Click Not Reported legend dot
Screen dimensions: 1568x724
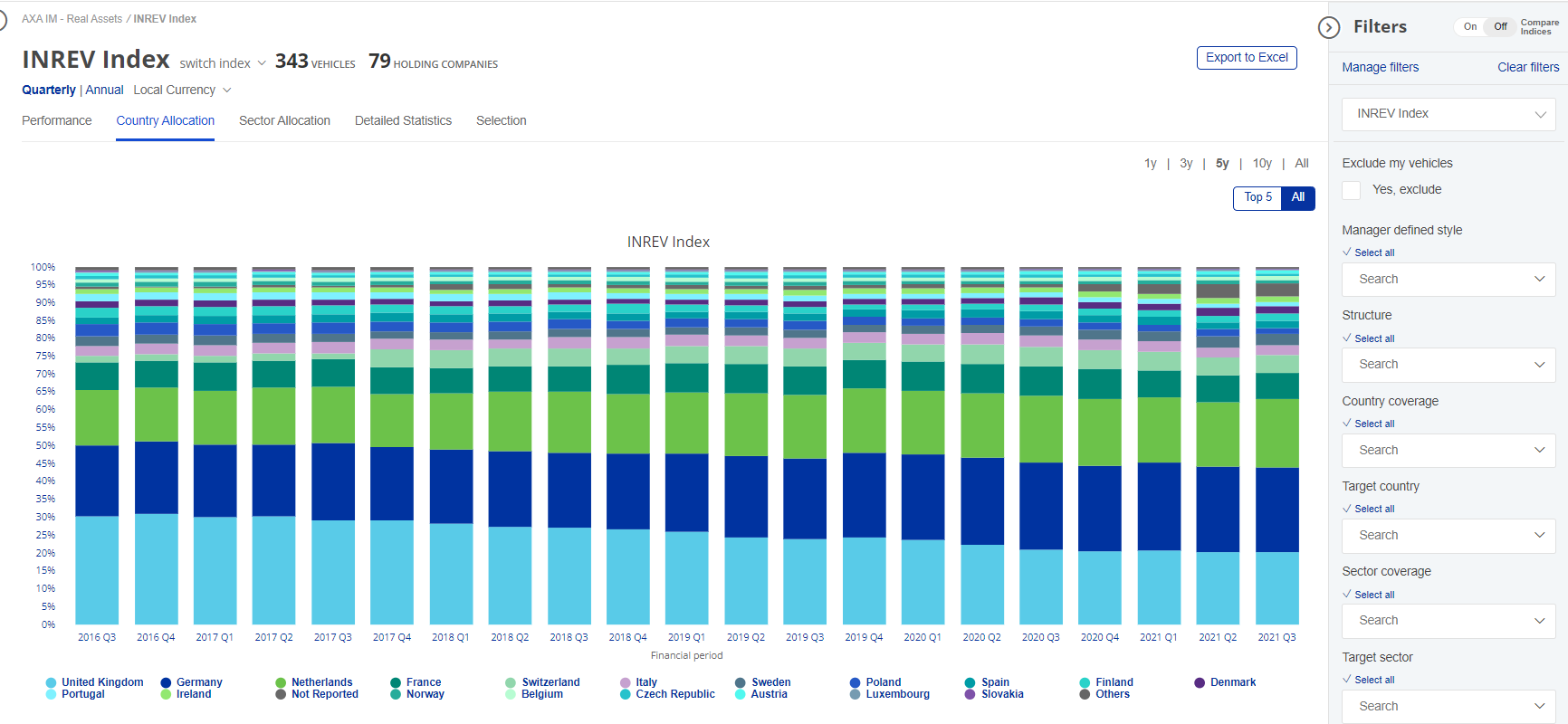(281, 695)
